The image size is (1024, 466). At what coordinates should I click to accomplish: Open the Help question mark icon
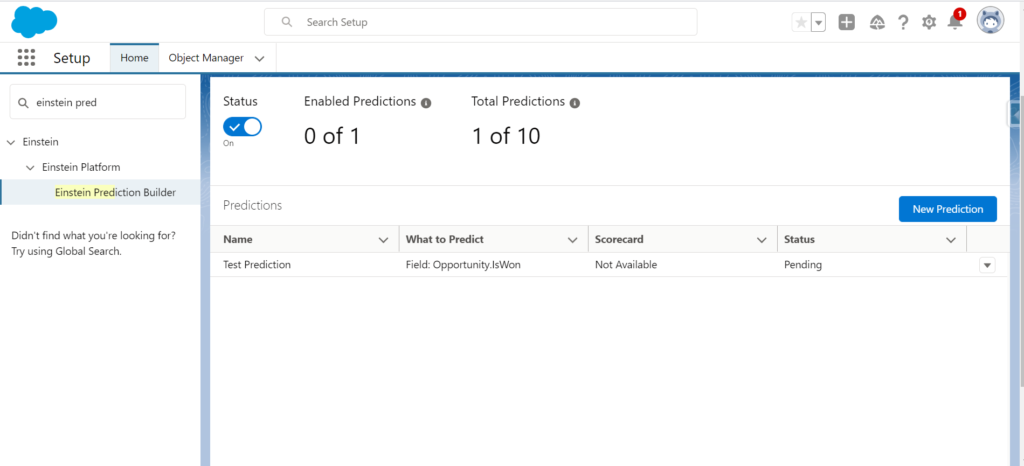tap(903, 22)
